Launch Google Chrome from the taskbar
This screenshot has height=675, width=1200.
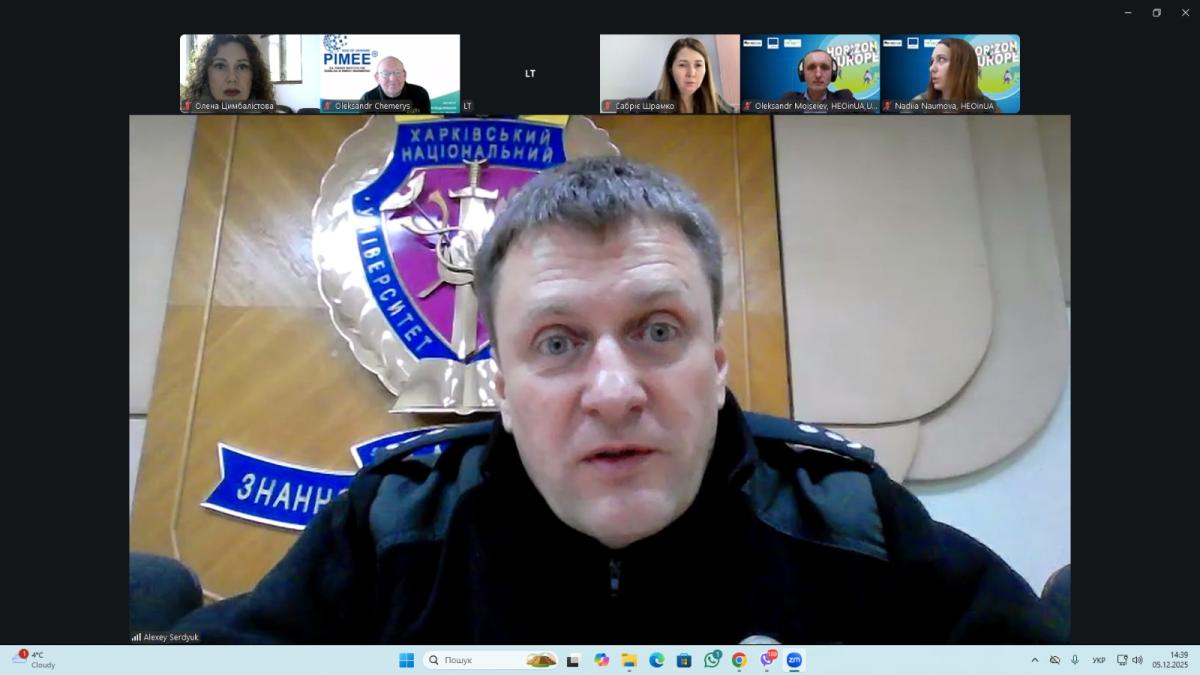coord(739,660)
